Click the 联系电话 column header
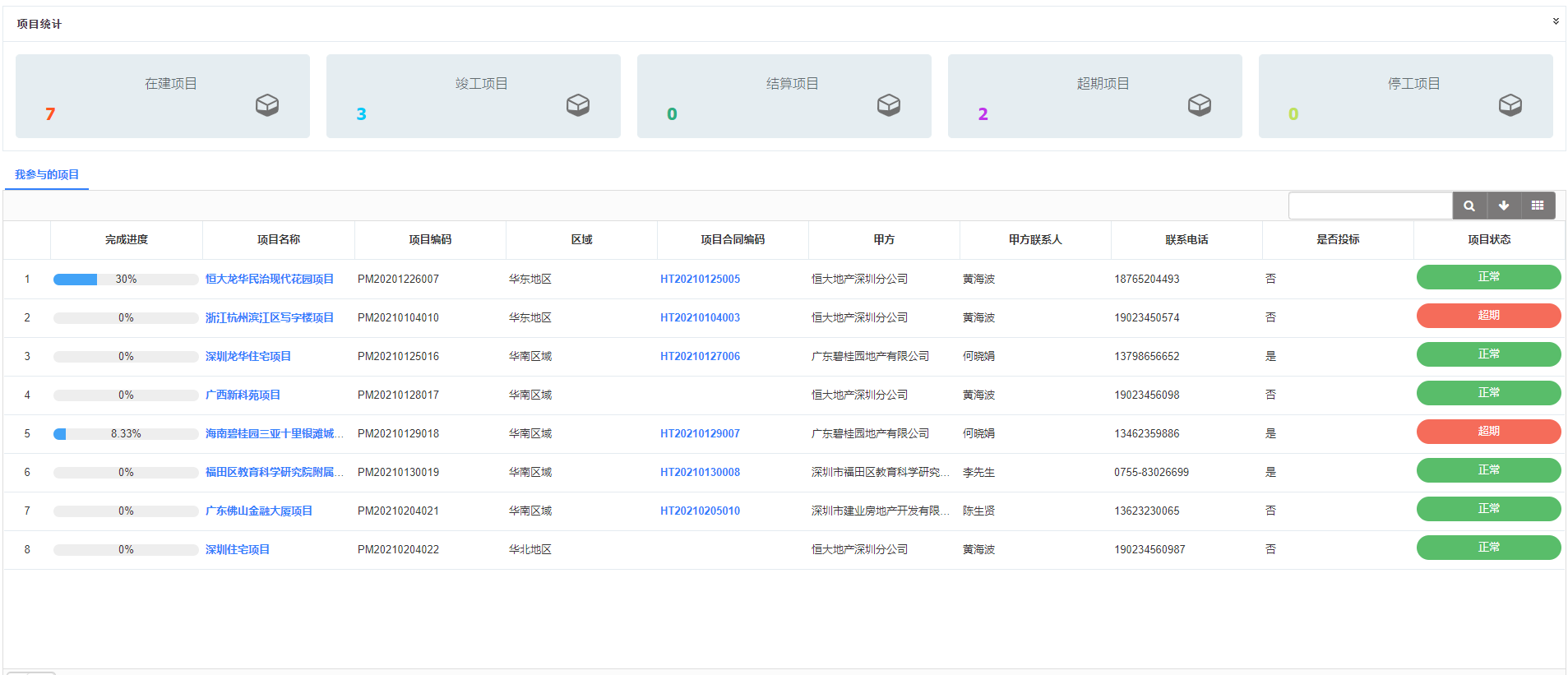 click(1186, 239)
